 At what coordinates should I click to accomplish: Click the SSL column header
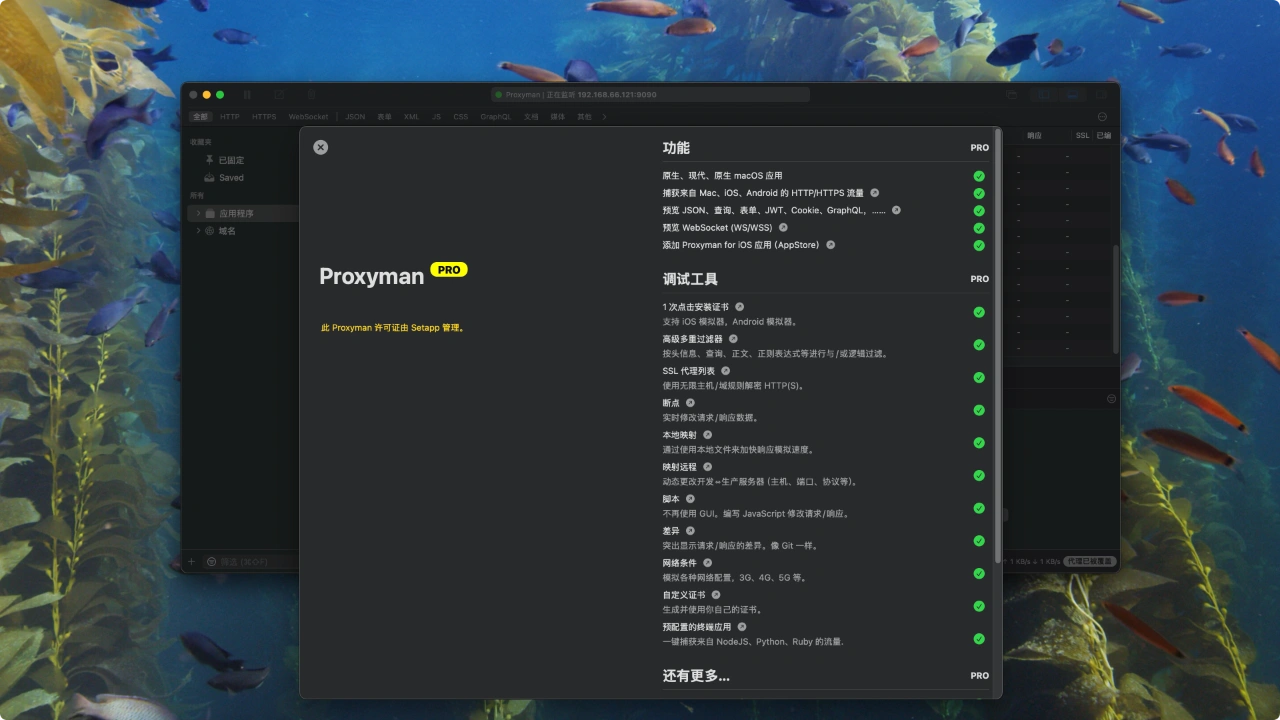pos(1083,135)
